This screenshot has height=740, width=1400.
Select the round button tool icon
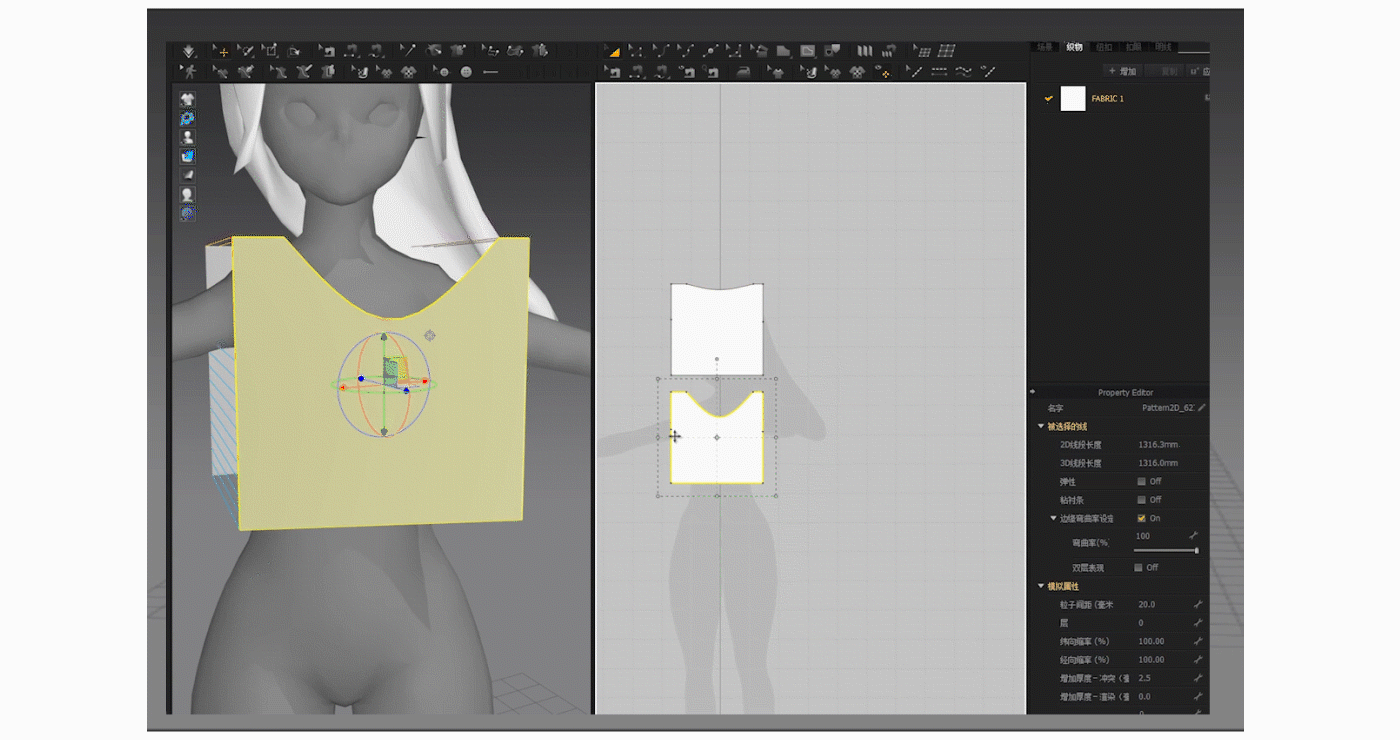pyautogui.click(x=466, y=72)
